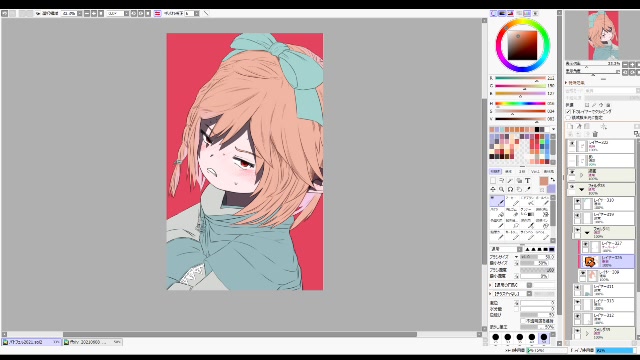The width and height of the screenshot is (640, 360).
Task: Select the eyedropper color picker tool
Action: click(x=528, y=189)
